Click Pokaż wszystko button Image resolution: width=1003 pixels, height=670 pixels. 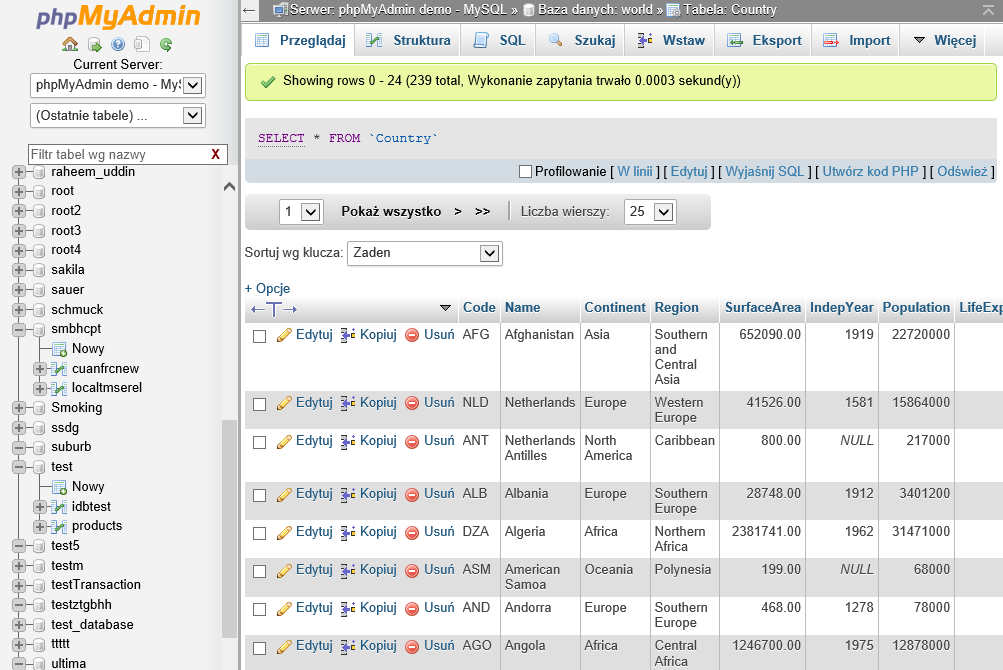[x=391, y=212]
